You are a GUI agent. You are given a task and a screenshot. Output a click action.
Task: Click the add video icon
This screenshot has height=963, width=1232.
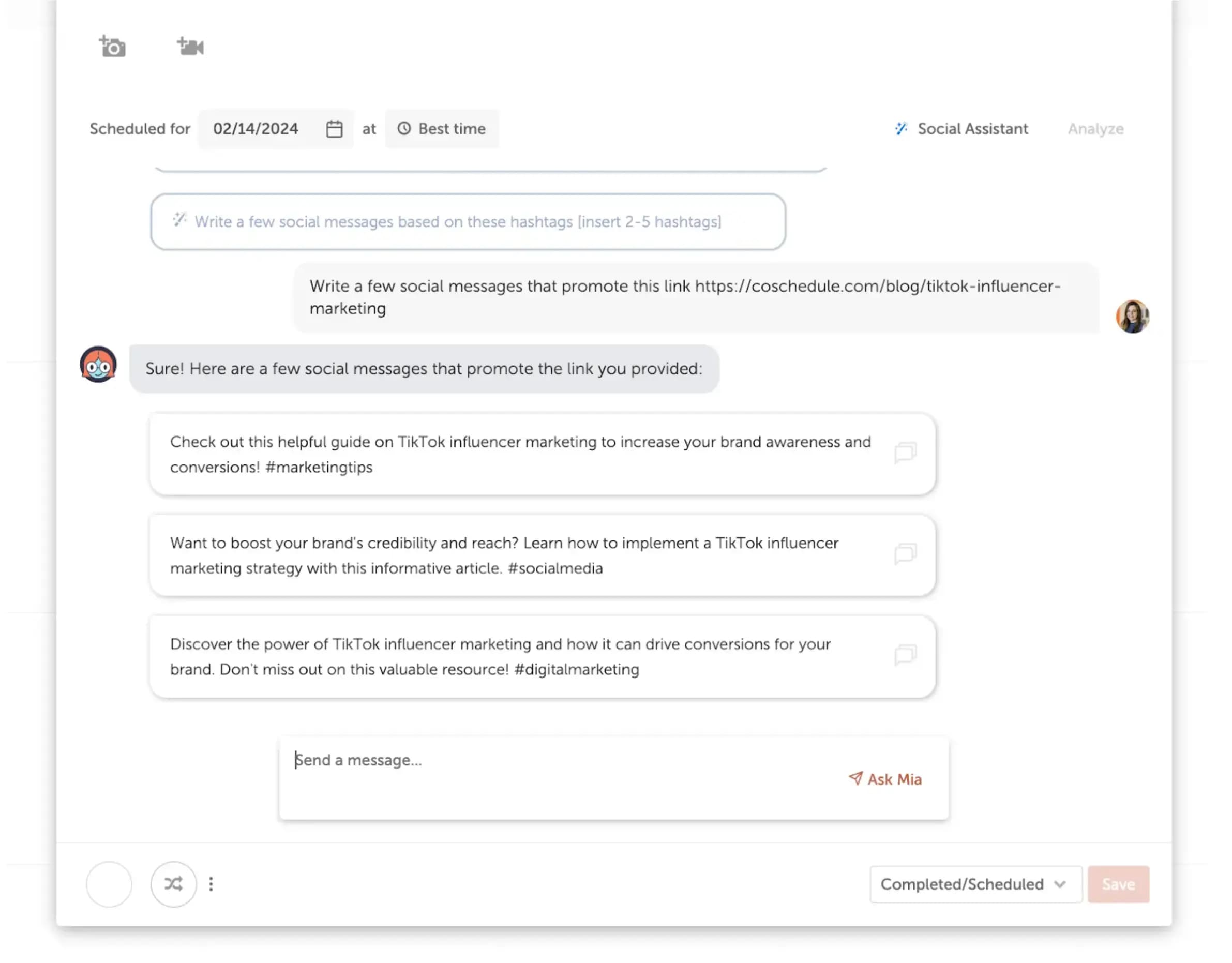click(x=190, y=47)
